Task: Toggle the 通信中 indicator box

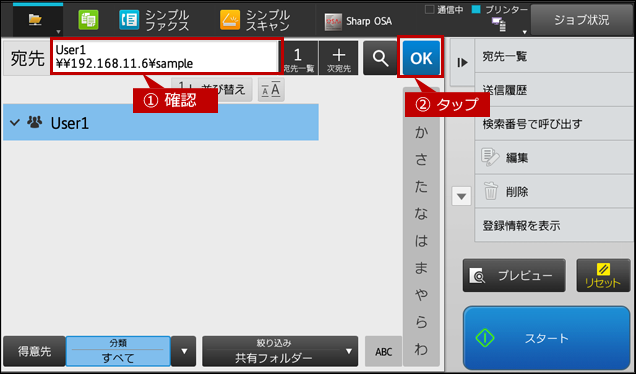Action: [x=429, y=9]
